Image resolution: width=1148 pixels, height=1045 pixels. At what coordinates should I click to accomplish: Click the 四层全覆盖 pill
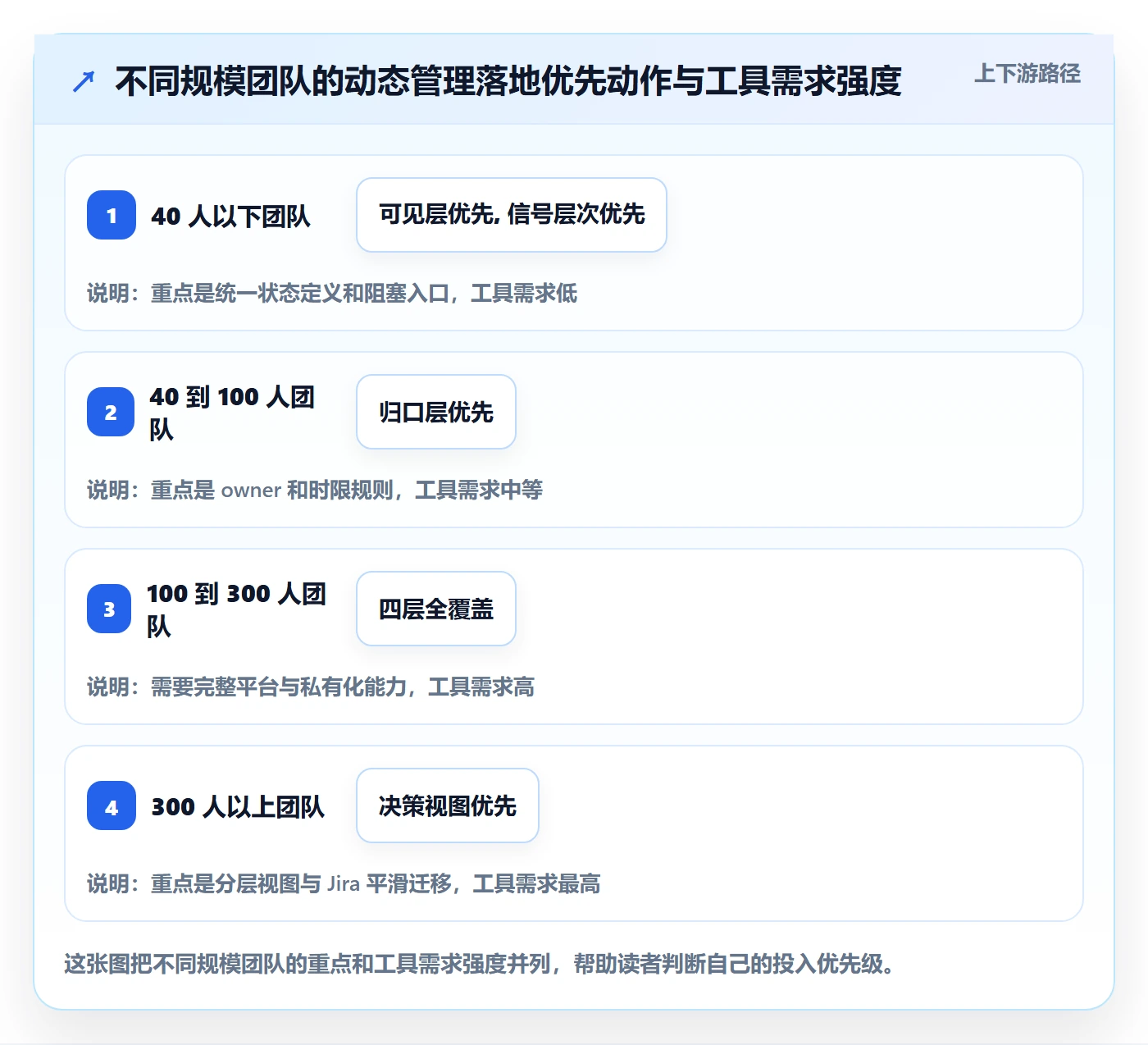(x=436, y=609)
